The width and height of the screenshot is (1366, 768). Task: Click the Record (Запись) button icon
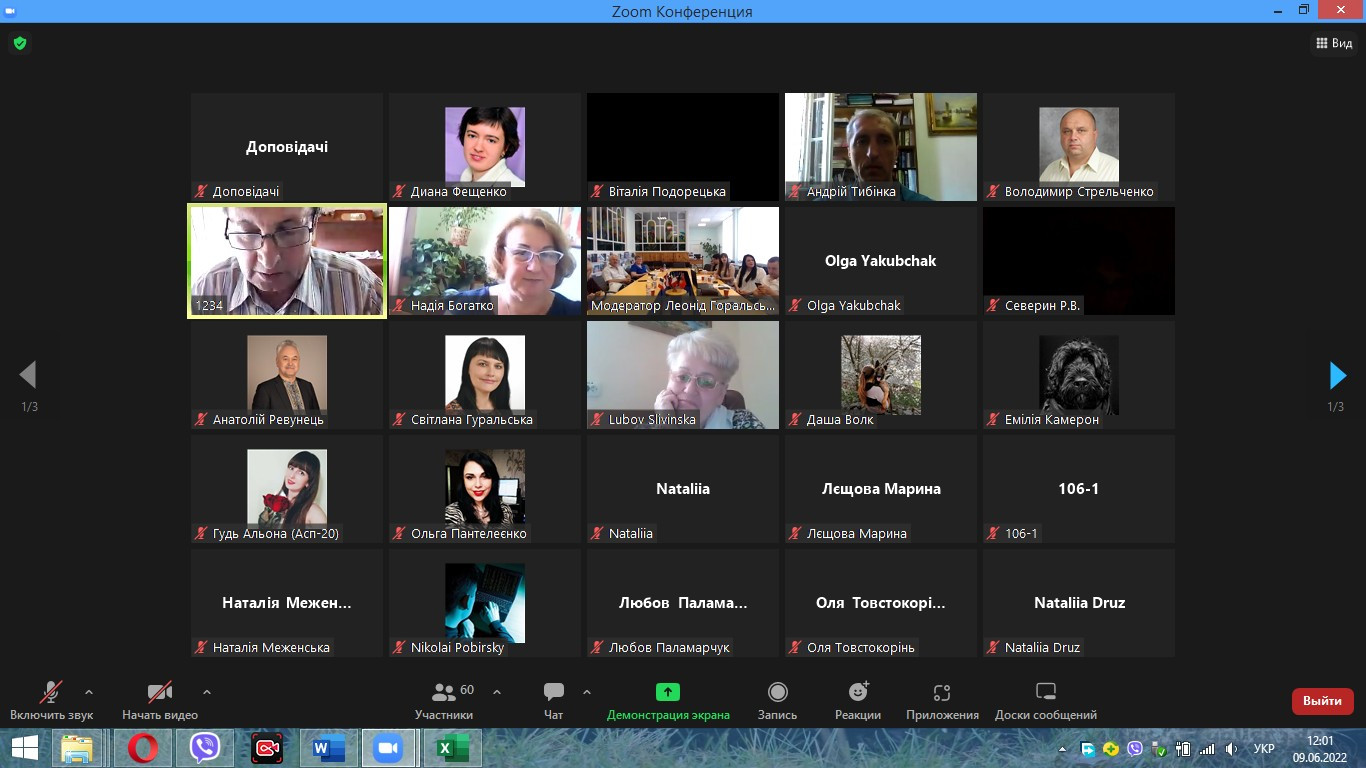click(777, 692)
